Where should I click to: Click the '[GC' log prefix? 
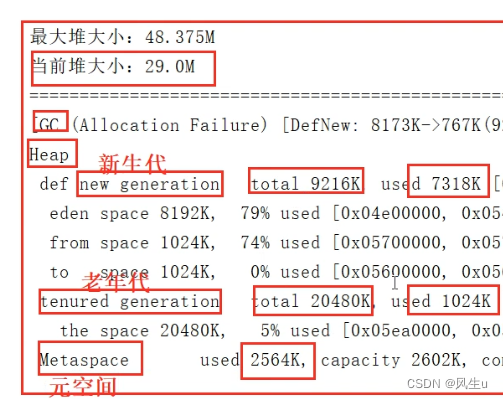(47, 125)
